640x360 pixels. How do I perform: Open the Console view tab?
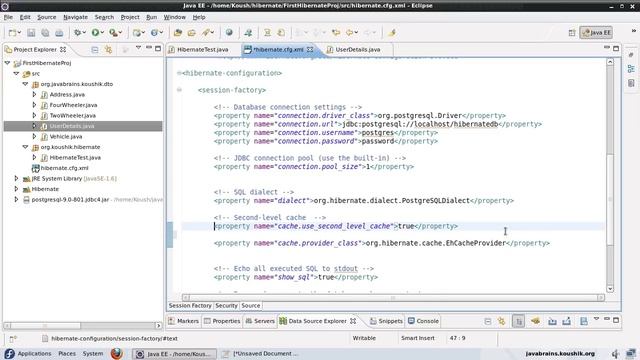(423, 321)
